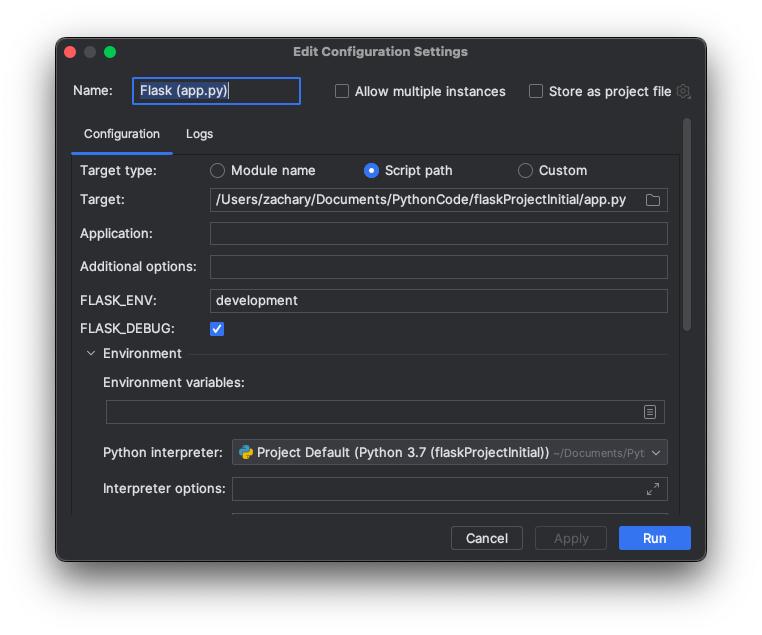The image size is (762, 635).
Task: Open the Python interpreter dropdown
Action: pos(656,453)
